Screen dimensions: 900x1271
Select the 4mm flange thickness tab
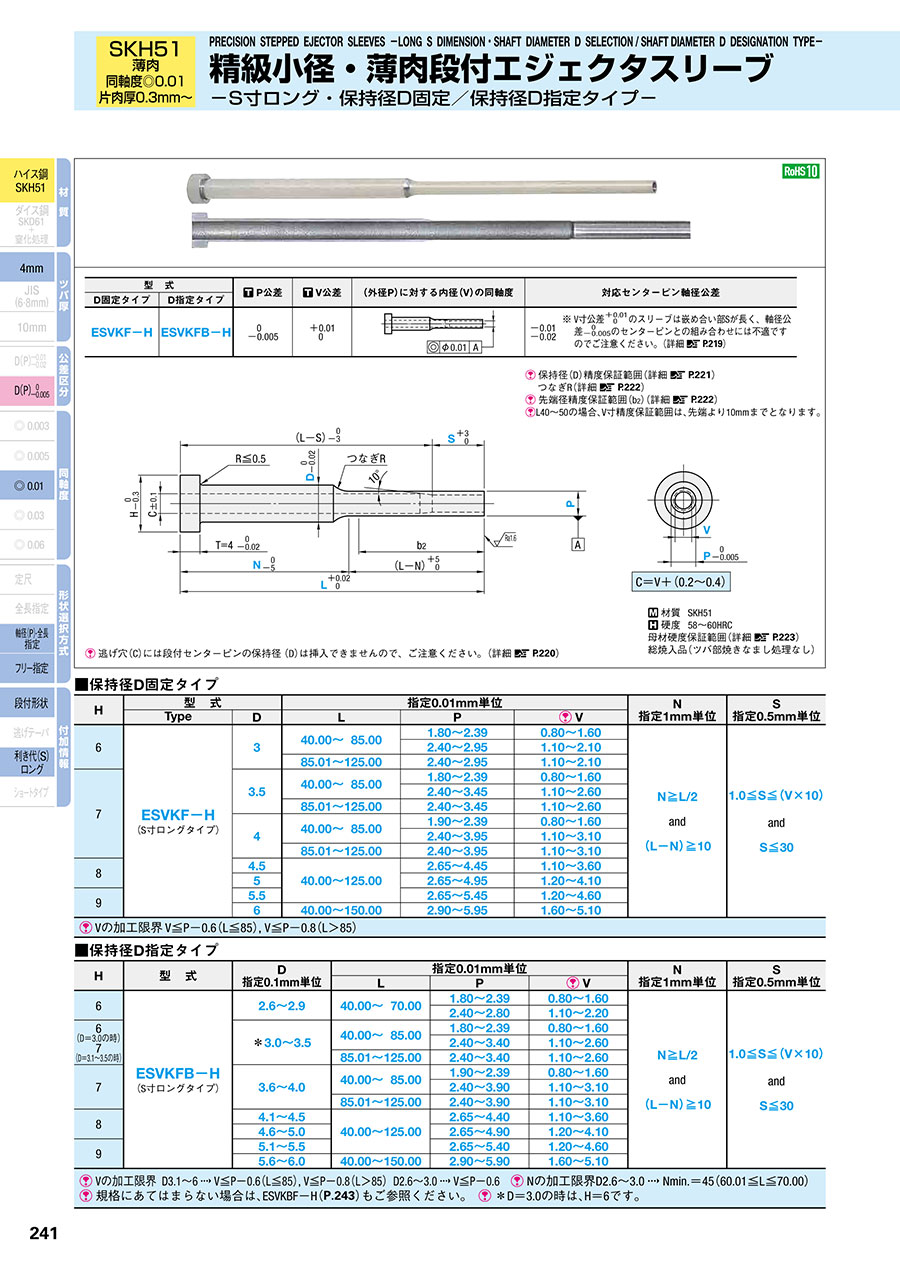click(x=30, y=269)
